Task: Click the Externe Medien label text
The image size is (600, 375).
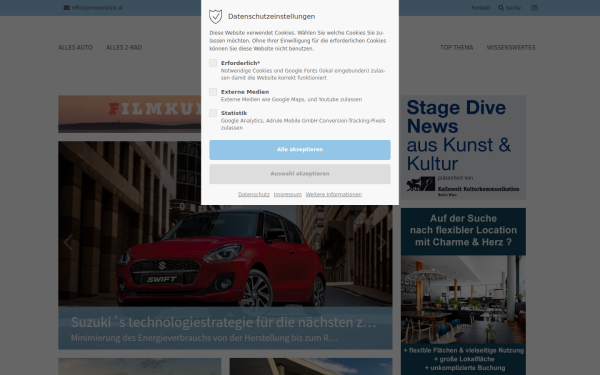Action: click(x=245, y=92)
